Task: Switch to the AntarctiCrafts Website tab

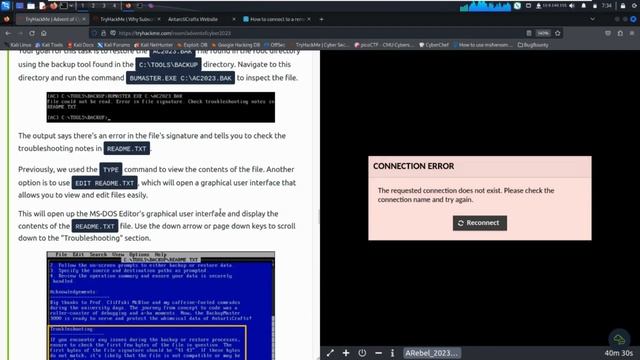Action: (193, 19)
